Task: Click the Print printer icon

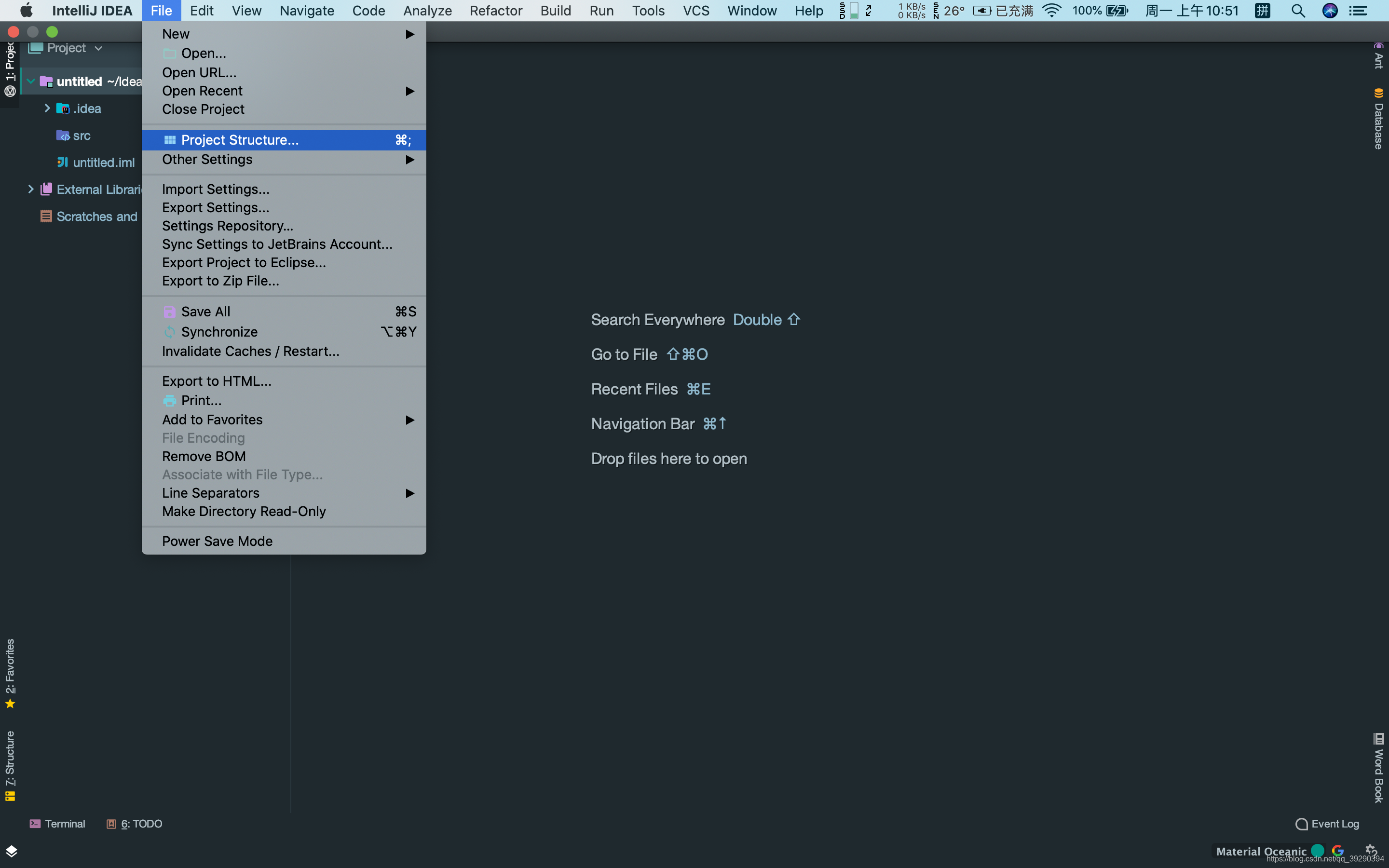Action: coord(169,400)
